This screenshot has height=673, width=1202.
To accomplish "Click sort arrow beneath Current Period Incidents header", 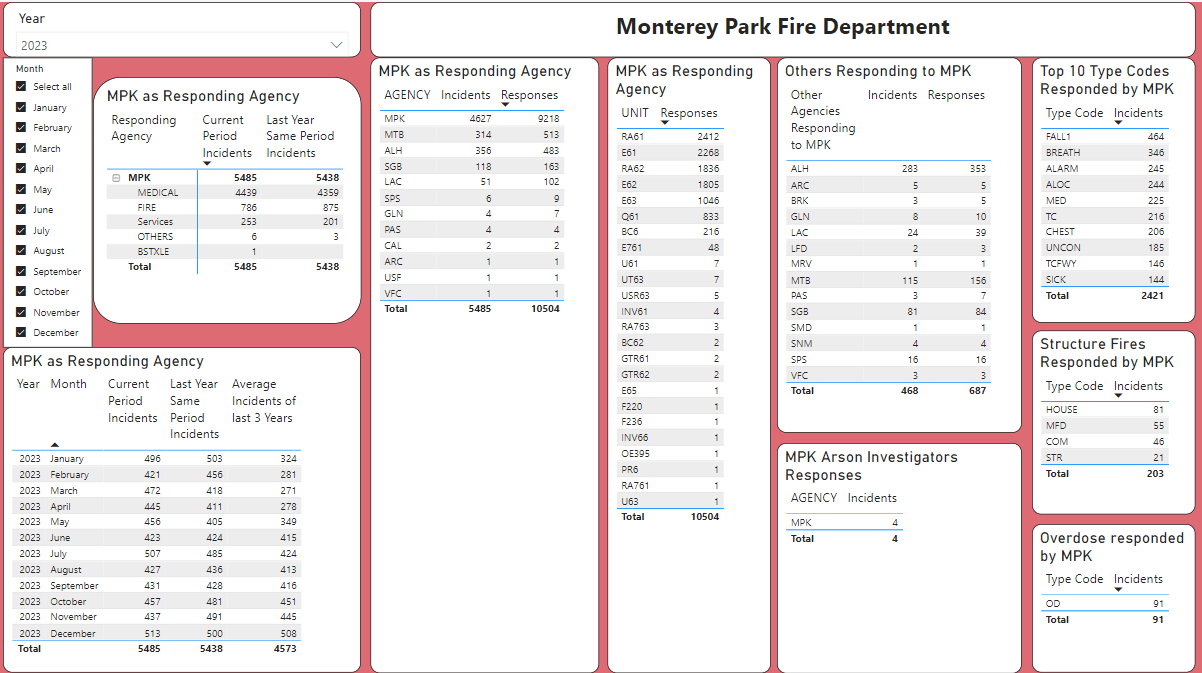I will (207, 163).
